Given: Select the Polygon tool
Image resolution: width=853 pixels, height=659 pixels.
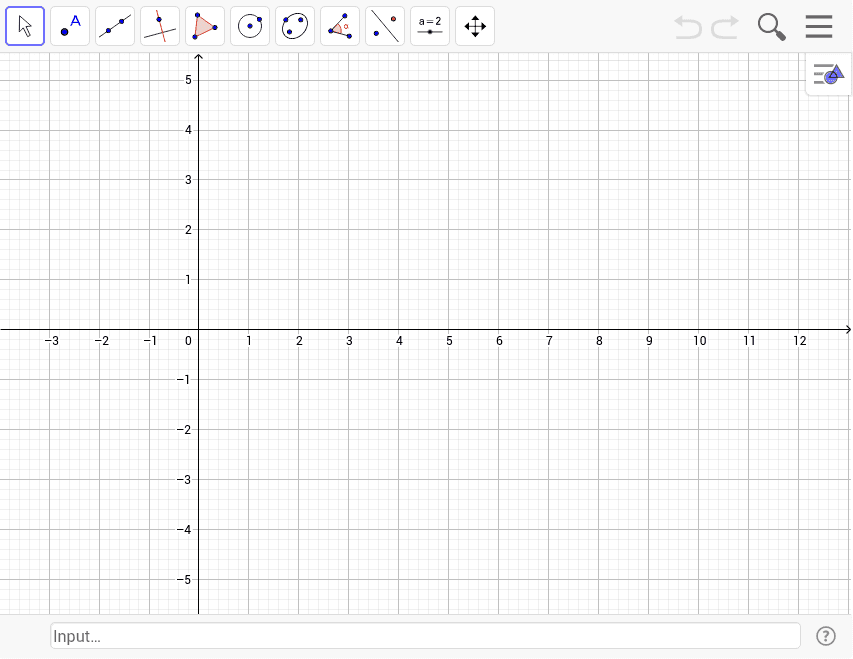Looking at the screenshot, I should [x=205, y=26].
